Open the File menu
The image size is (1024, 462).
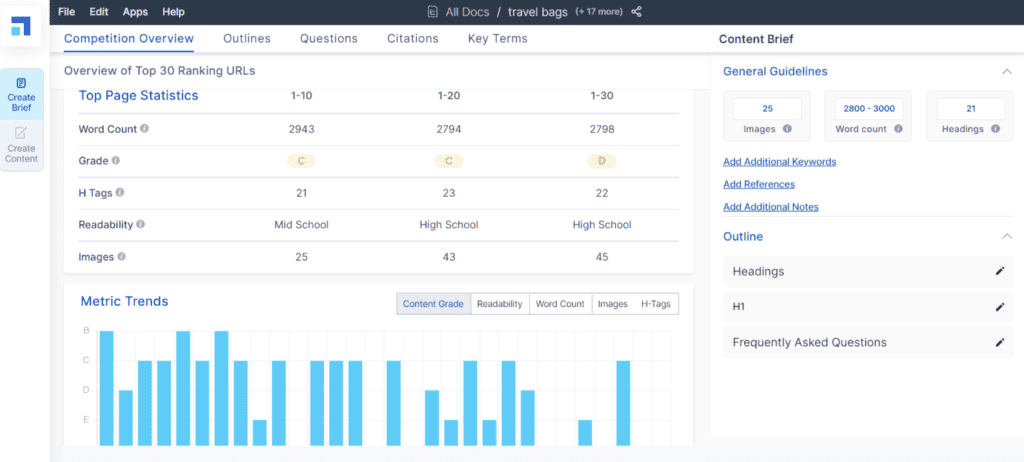tap(66, 12)
